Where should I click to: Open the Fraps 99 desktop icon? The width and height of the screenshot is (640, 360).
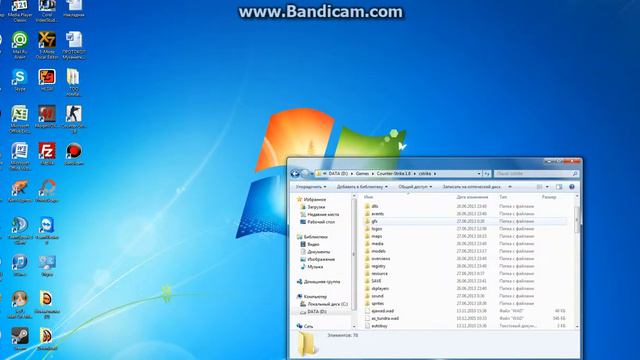[x=47, y=80]
